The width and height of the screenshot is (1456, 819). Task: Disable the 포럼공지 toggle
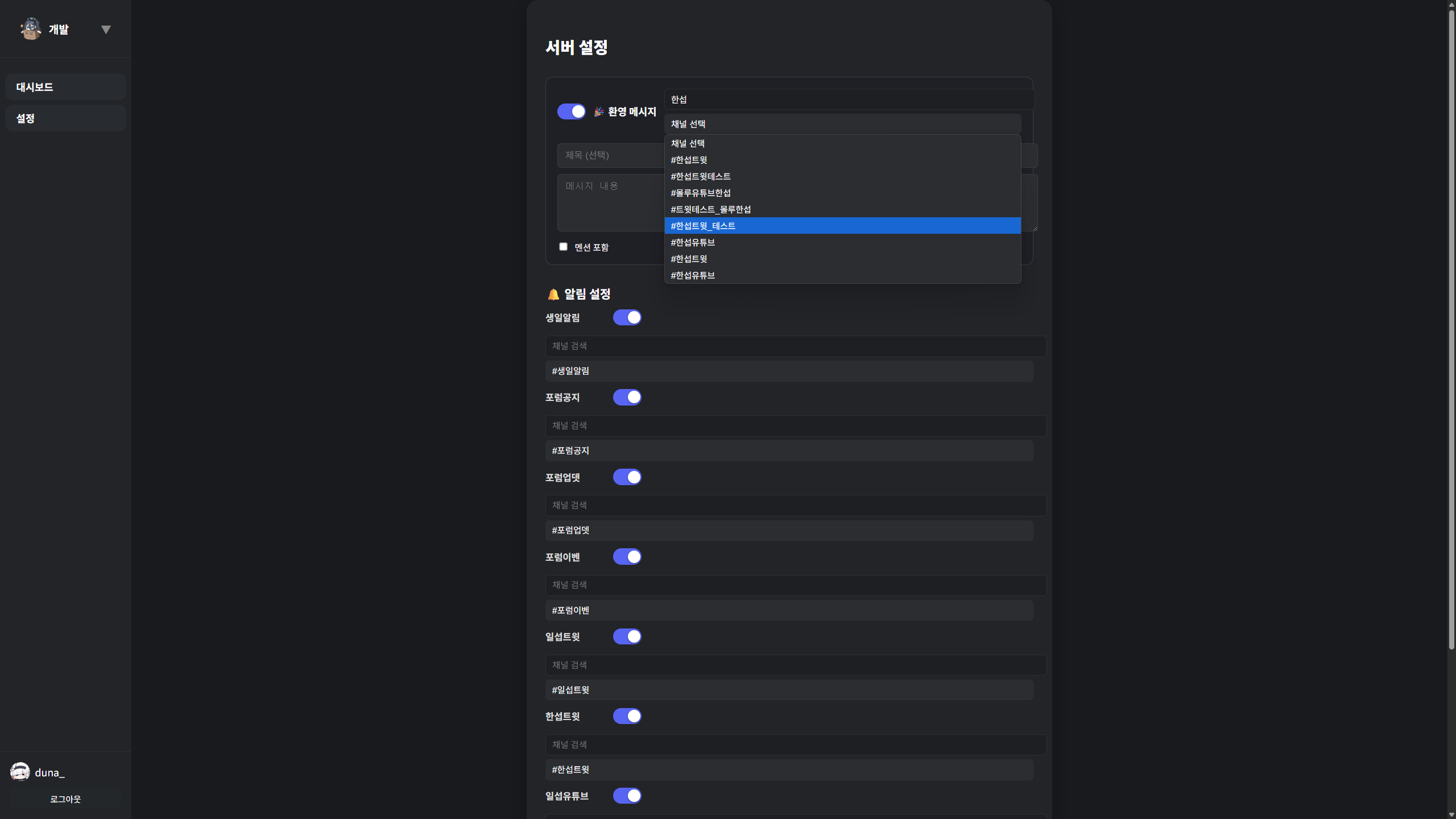pos(627,398)
